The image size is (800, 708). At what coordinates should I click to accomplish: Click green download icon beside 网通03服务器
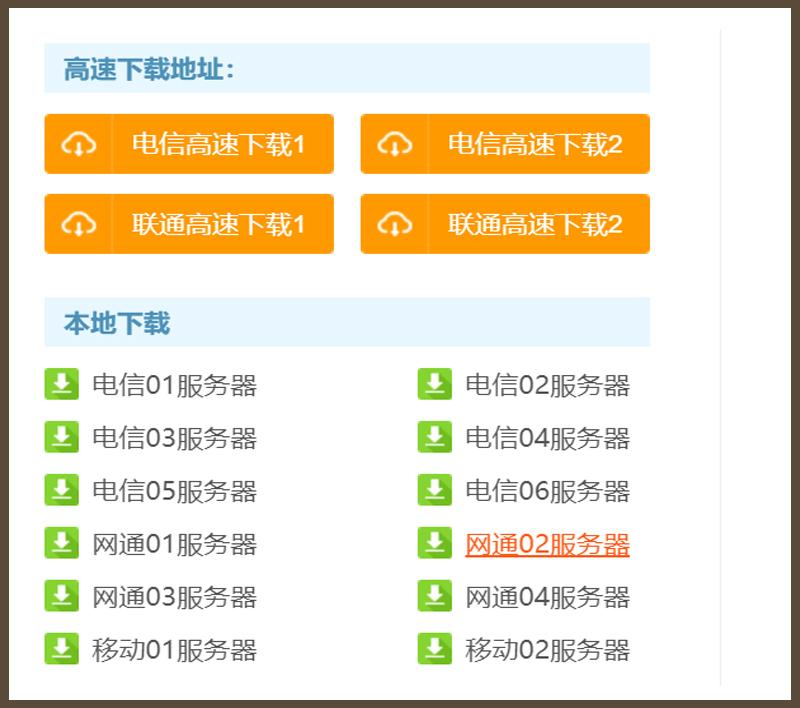62,596
